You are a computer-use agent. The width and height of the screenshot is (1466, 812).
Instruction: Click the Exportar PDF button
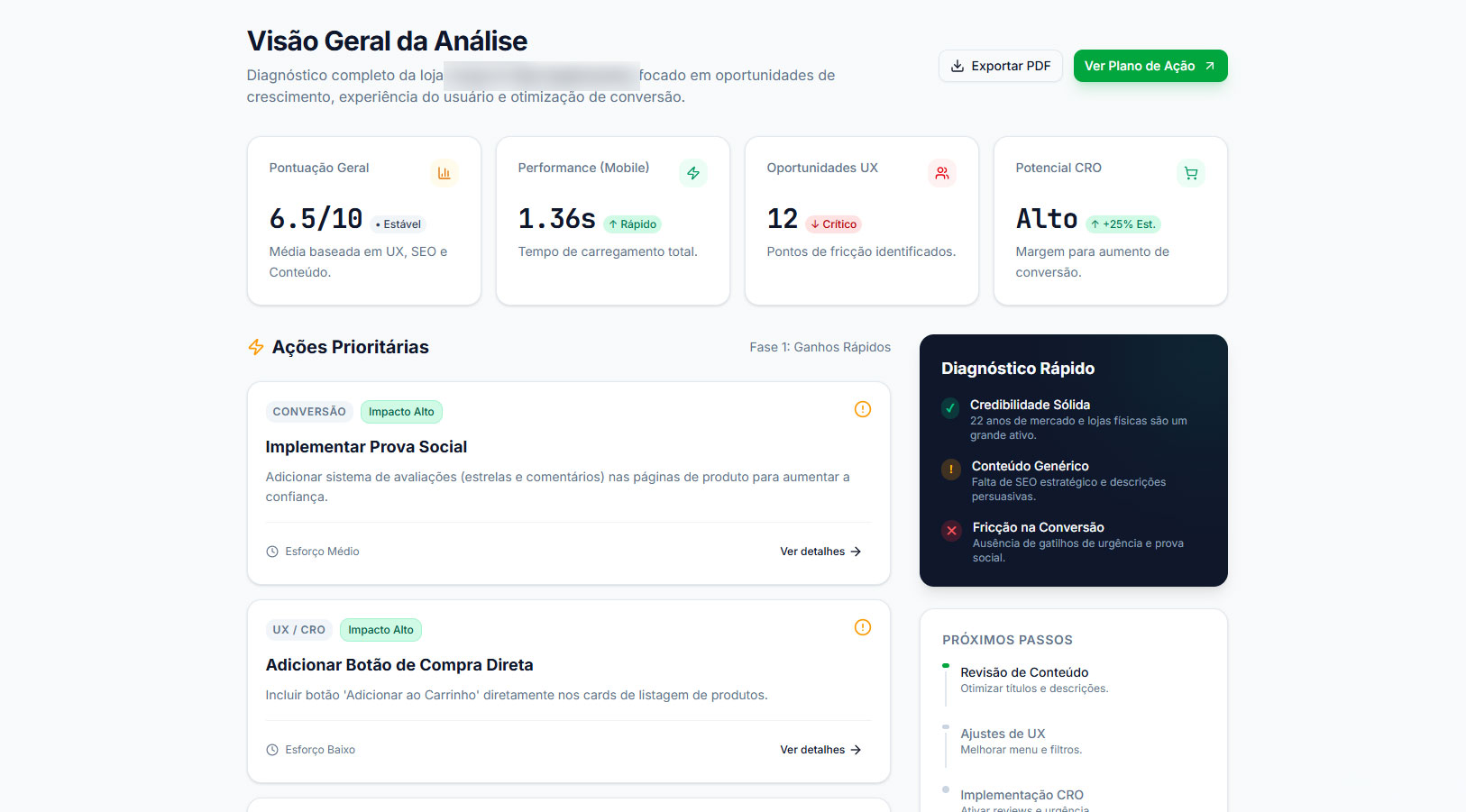coord(1000,66)
